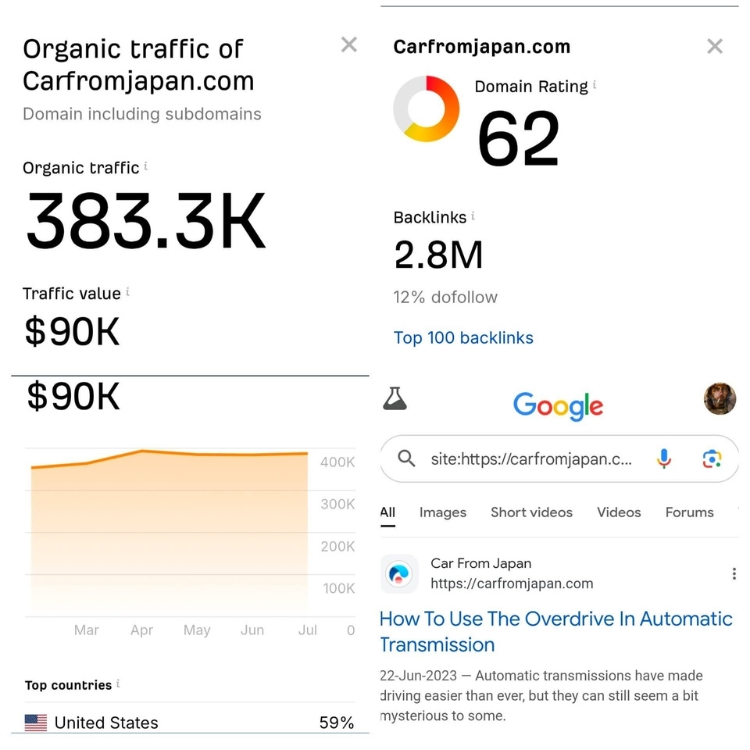750x750 pixels.
Task: Open Google Labs flask icon
Action: (x=395, y=398)
